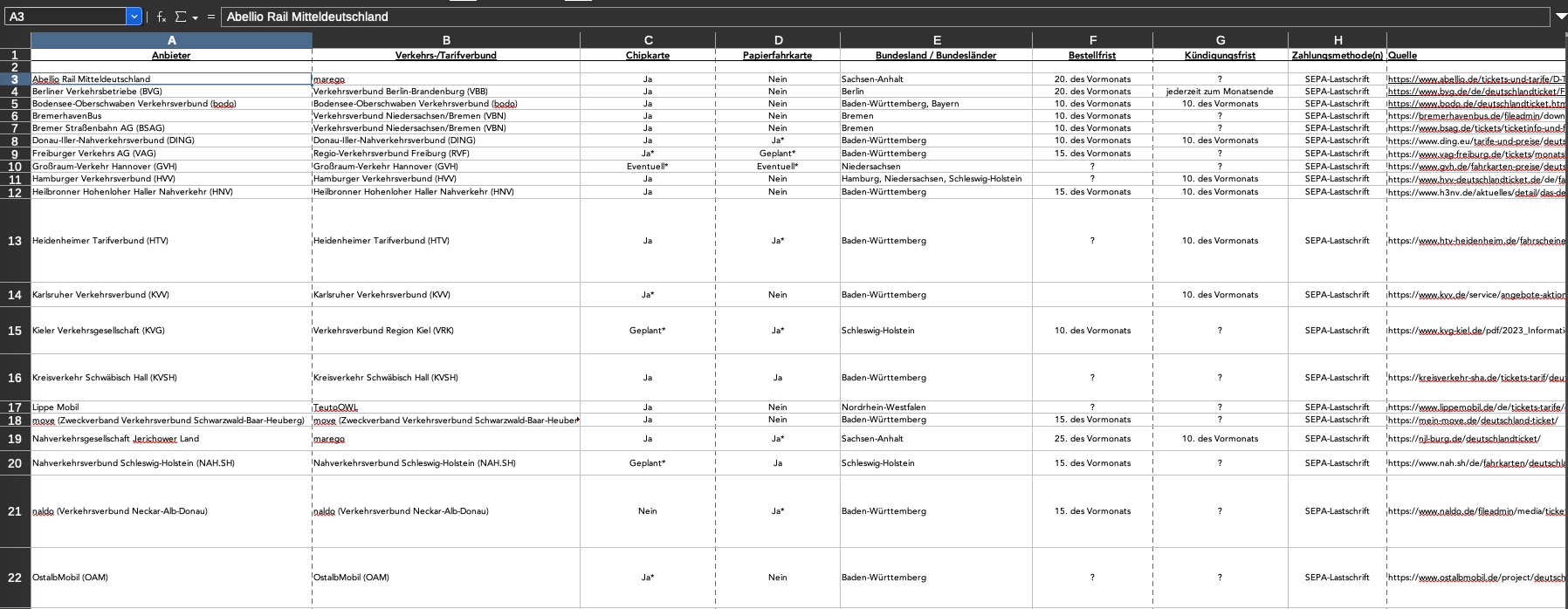Click the 'Papierfahrkarte' header cell
This screenshot has height=609, width=1568.
point(778,55)
